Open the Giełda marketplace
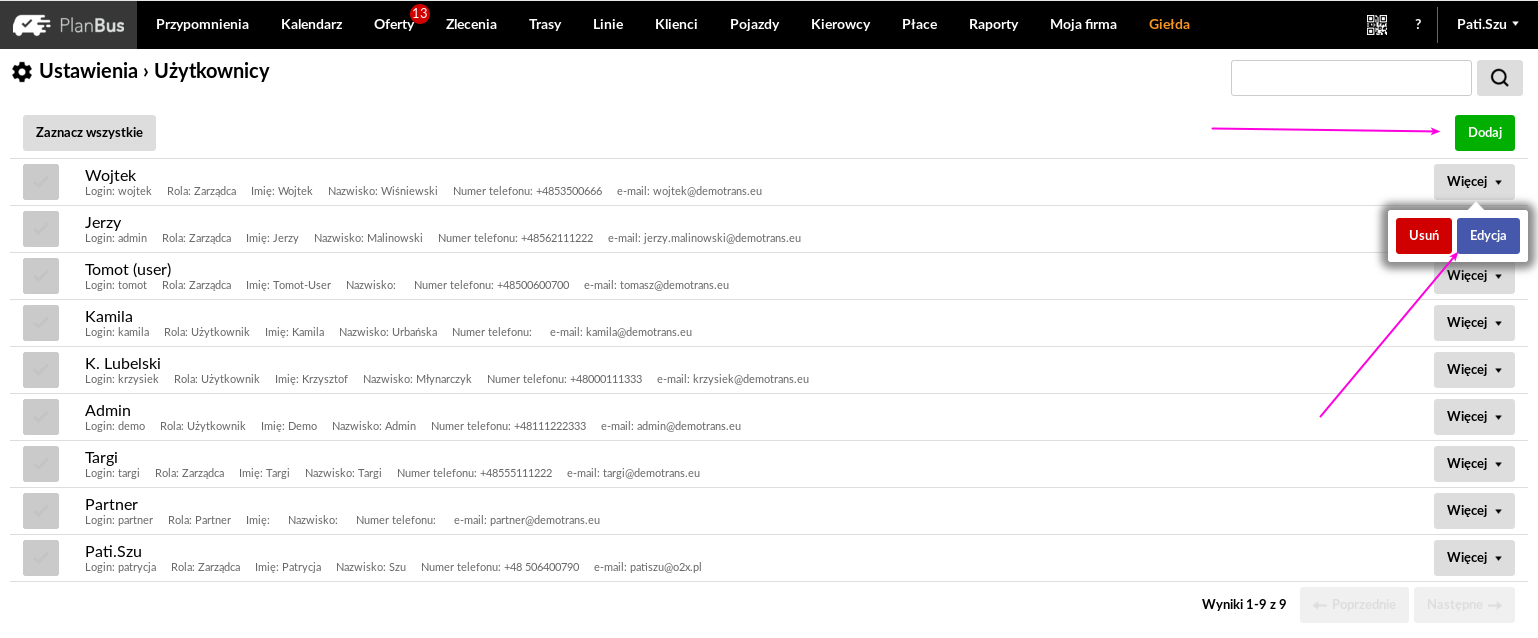Viewport: 1538px width, 638px height. pyautogui.click(x=1169, y=25)
